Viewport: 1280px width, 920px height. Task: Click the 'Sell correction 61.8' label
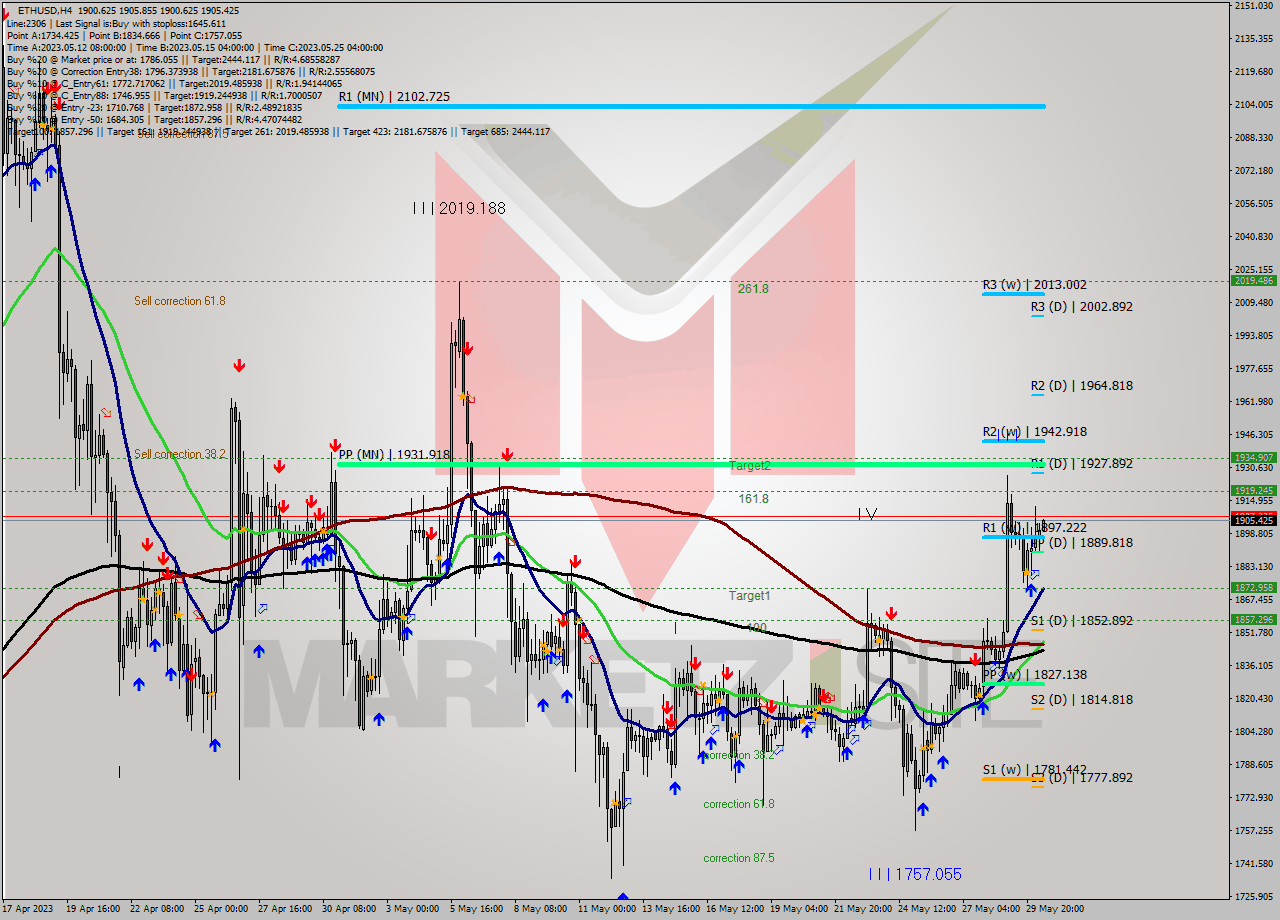(180, 300)
